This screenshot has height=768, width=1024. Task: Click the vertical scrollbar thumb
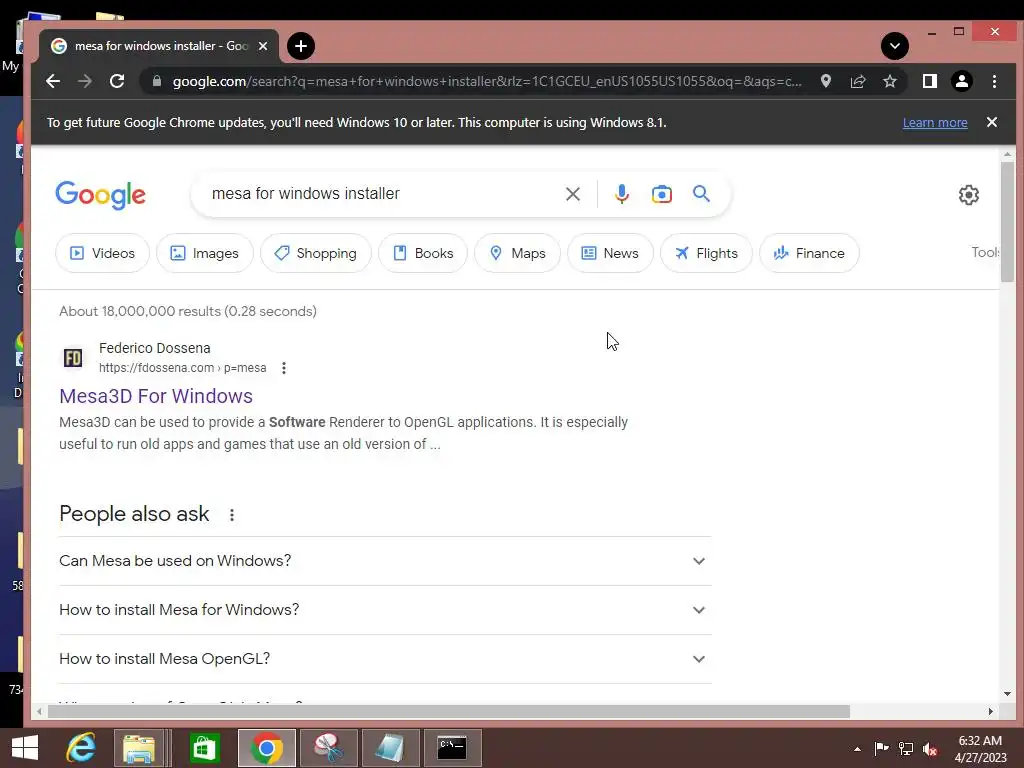(x=1007, y=222)
